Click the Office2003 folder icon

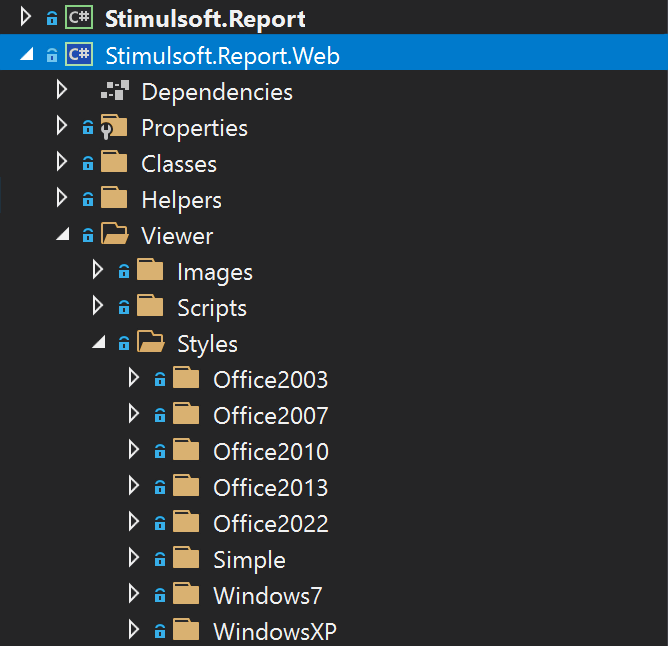tap(186, 377)
